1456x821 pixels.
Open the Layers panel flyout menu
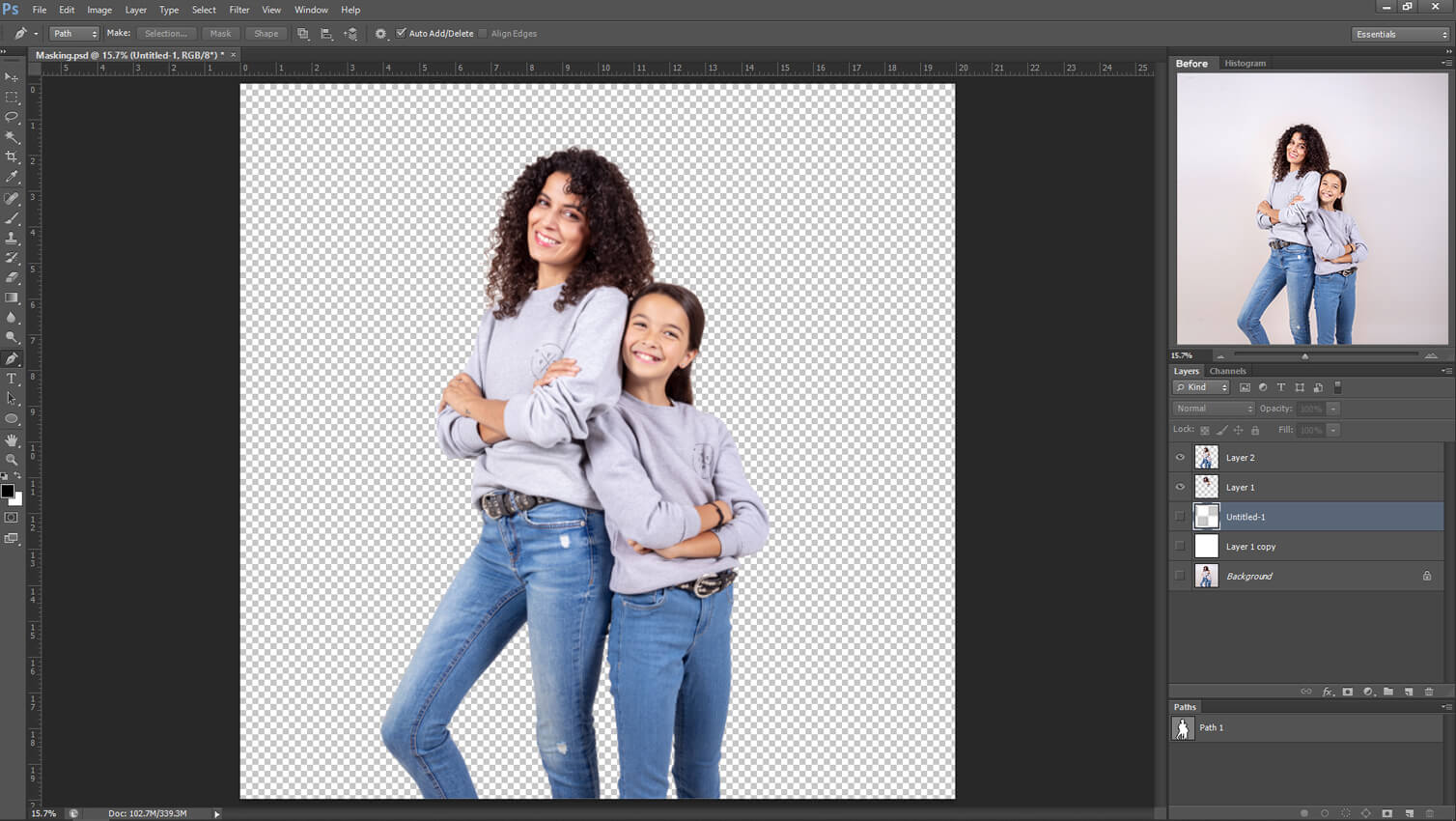1446,371
